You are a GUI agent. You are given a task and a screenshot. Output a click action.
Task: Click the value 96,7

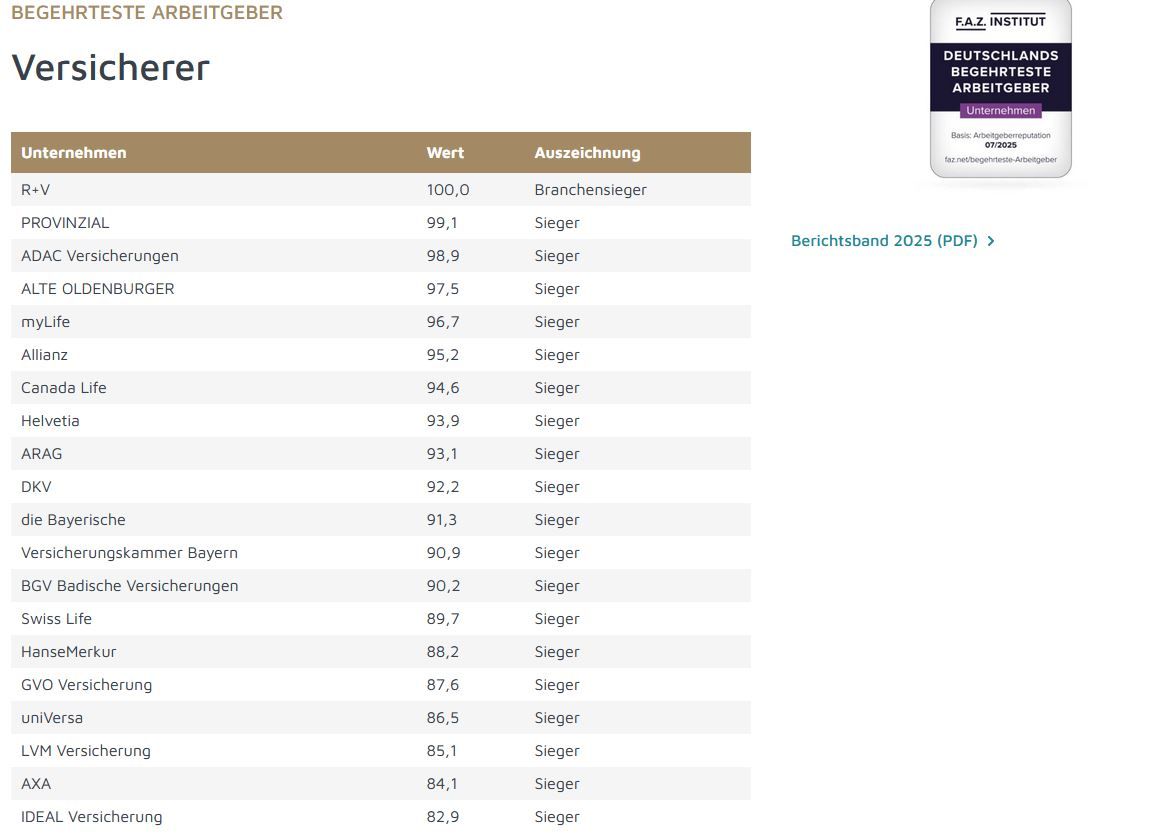point(442,322)
